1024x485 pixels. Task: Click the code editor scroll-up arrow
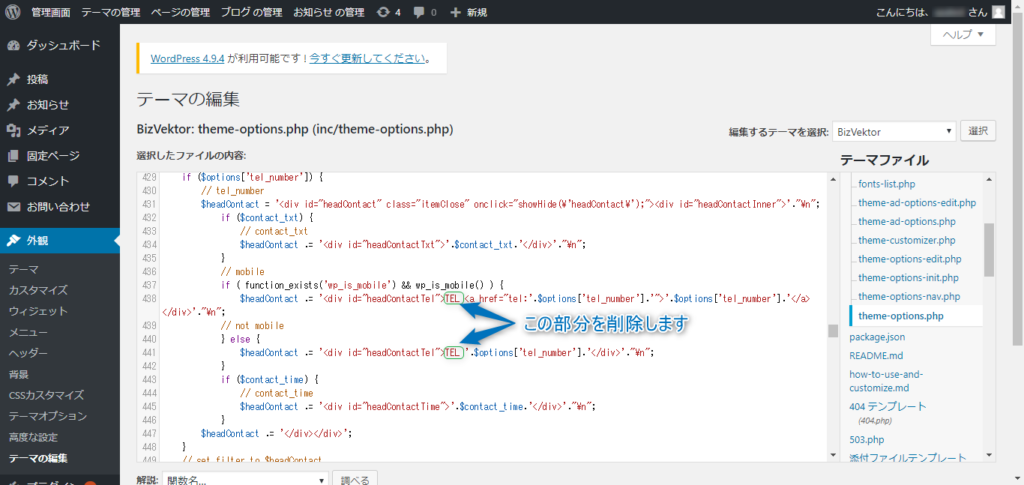pyautogui.click(x=833, y=179)
